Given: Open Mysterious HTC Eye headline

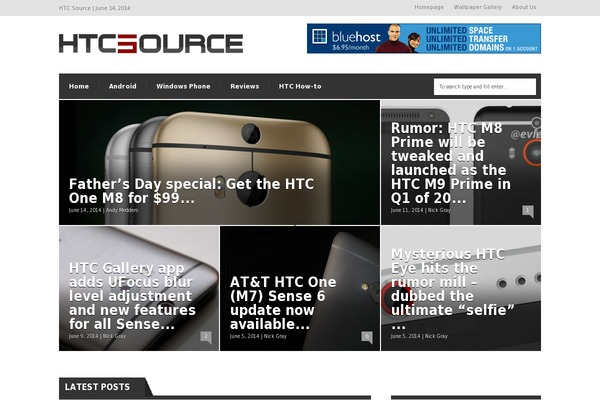Looking at the screenshot, I should (x=453, y=289).
